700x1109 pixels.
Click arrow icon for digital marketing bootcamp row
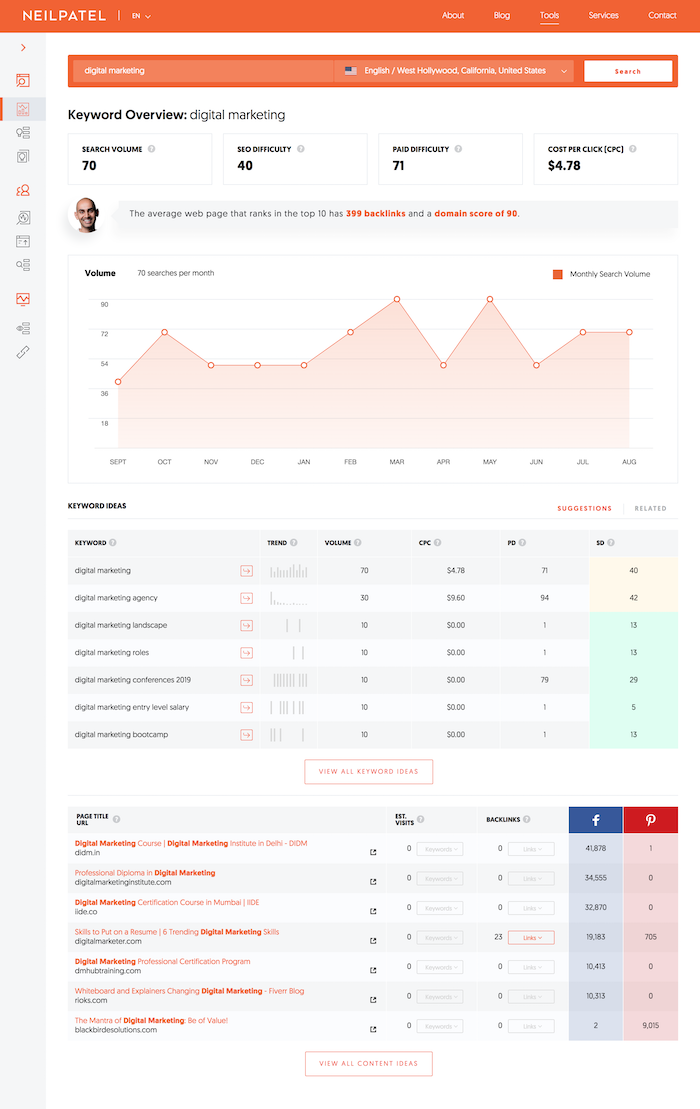click(x=246, y=735)
